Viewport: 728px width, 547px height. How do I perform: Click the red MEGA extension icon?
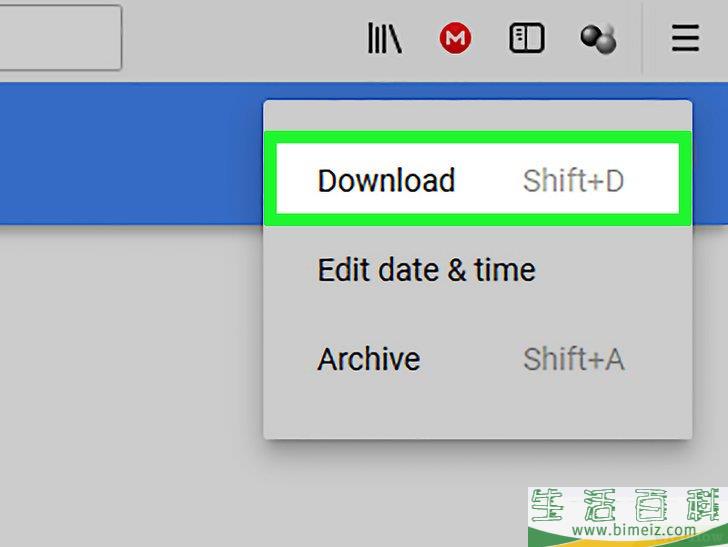455,38
